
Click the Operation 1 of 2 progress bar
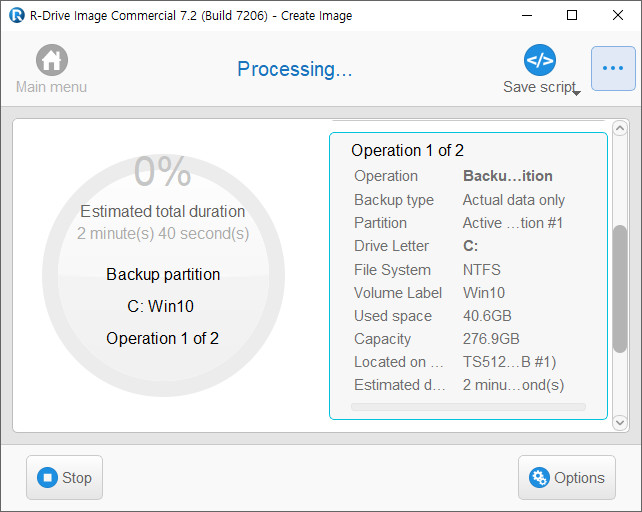coord(468,407)
